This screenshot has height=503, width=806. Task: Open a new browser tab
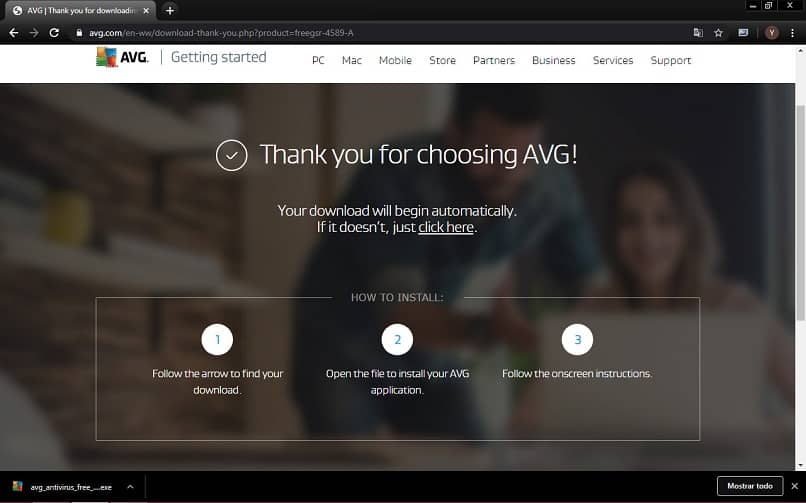pyautogui.click(x=170, y=10)
